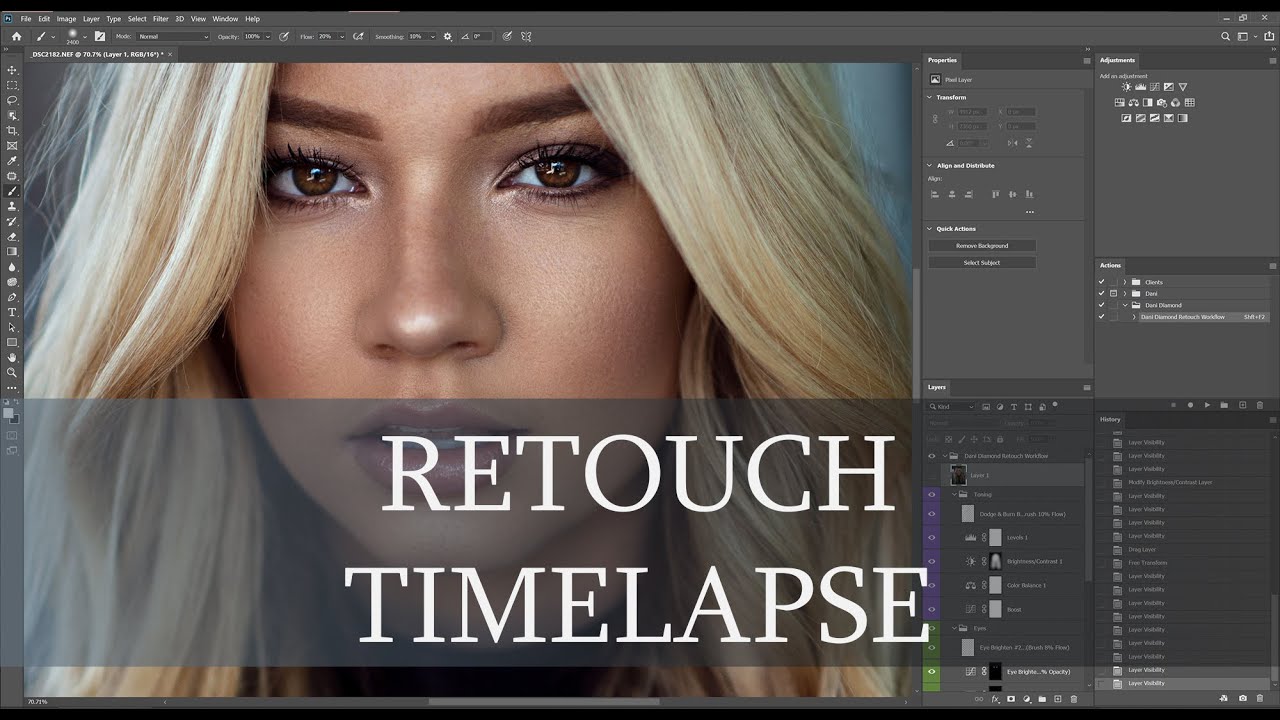The width and height of the screenshot is (1280, 720).
Task: Hide the Boost layer
Action: click(932, 609)
